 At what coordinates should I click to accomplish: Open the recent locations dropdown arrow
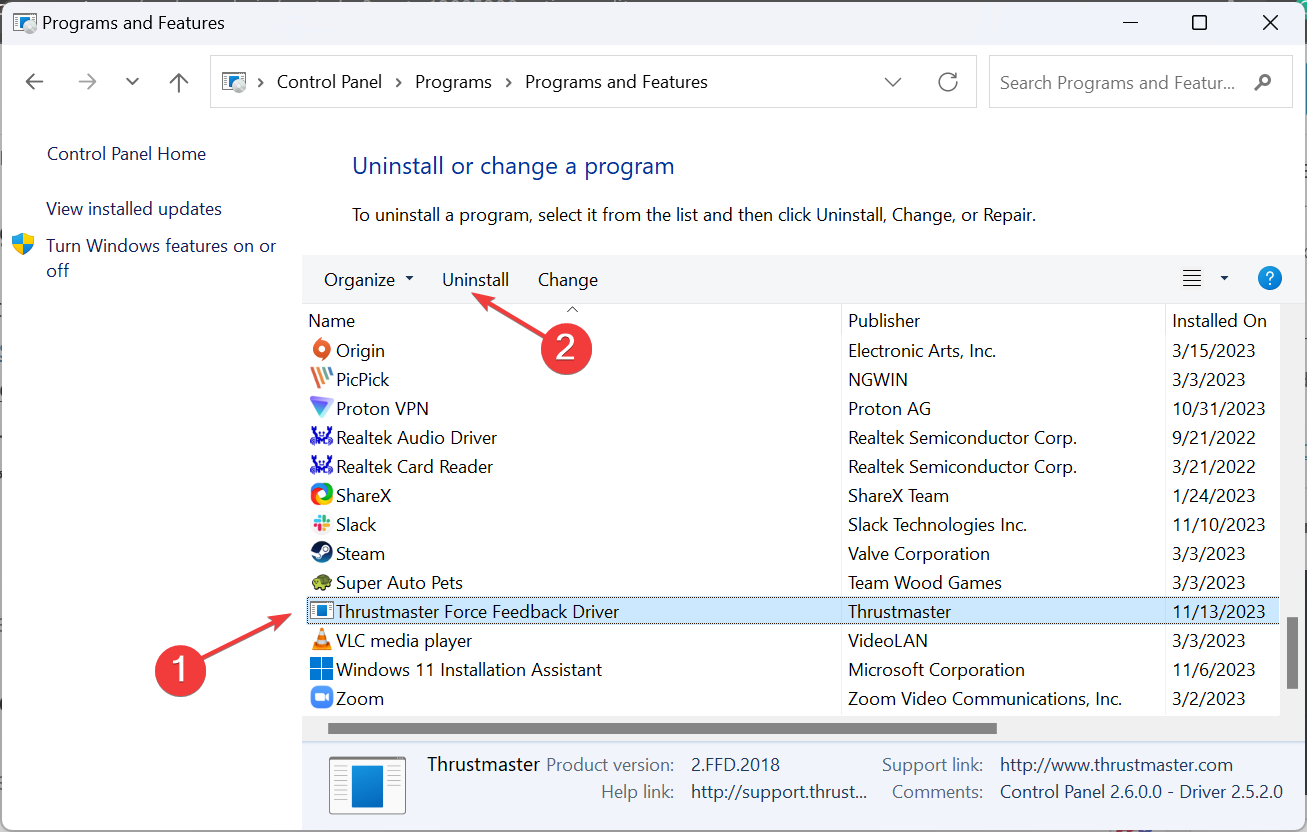[133, 82]
